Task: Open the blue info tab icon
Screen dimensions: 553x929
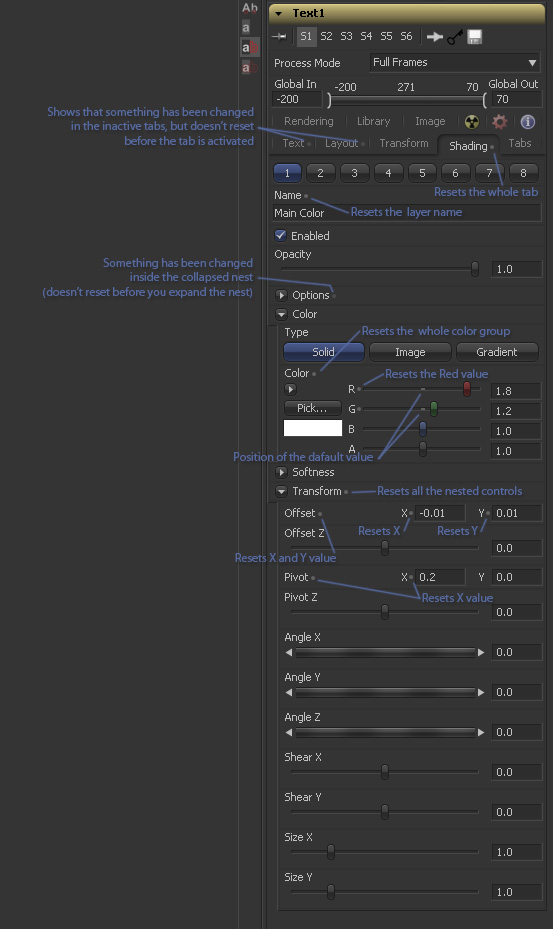Action: point(528,122)
